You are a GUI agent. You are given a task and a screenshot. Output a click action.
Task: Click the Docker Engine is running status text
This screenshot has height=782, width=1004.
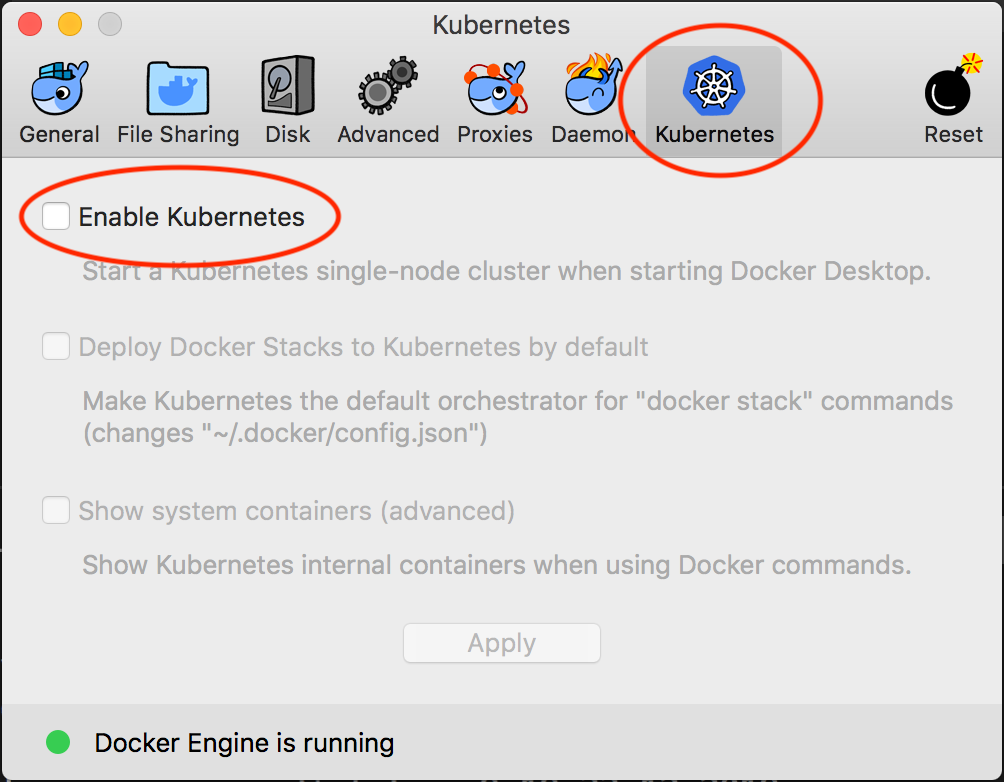(x=244, y=742)
